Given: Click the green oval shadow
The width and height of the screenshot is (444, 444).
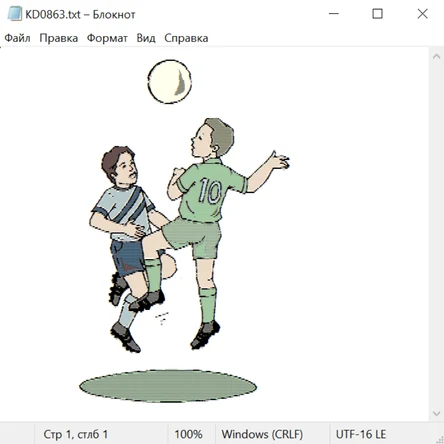Looking at the screenshot, I should (x=168, y=386).
